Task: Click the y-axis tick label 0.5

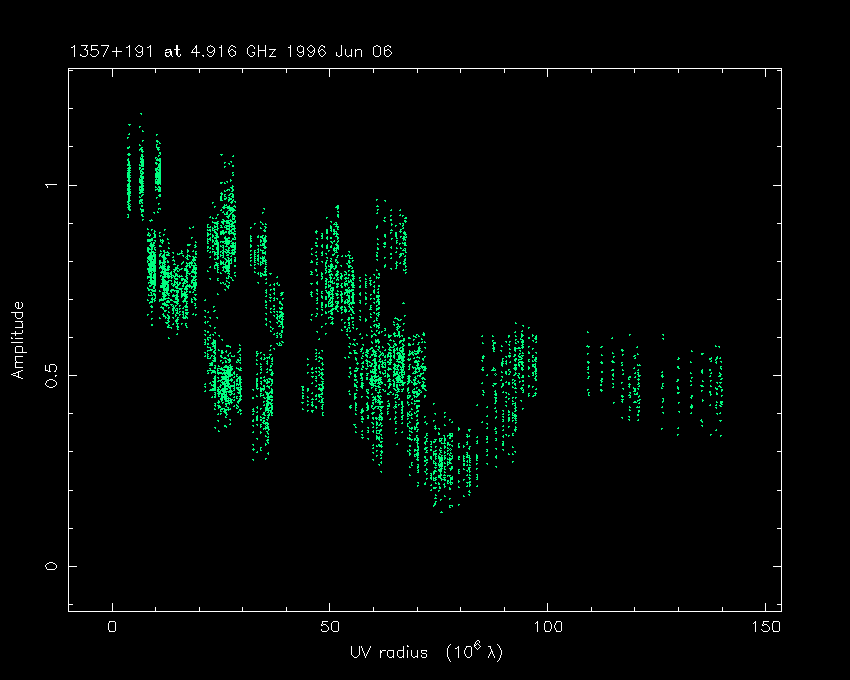Action: 46,375
